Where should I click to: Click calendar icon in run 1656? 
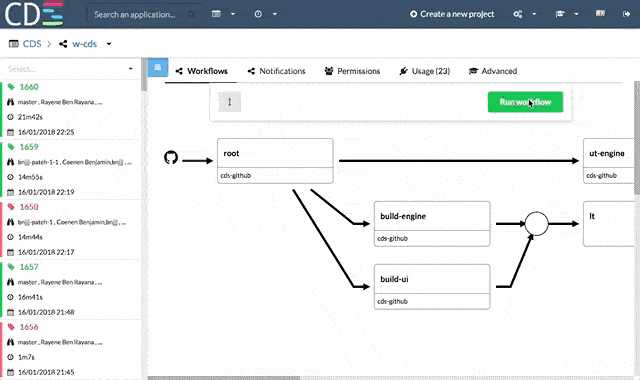pos(11,372)
